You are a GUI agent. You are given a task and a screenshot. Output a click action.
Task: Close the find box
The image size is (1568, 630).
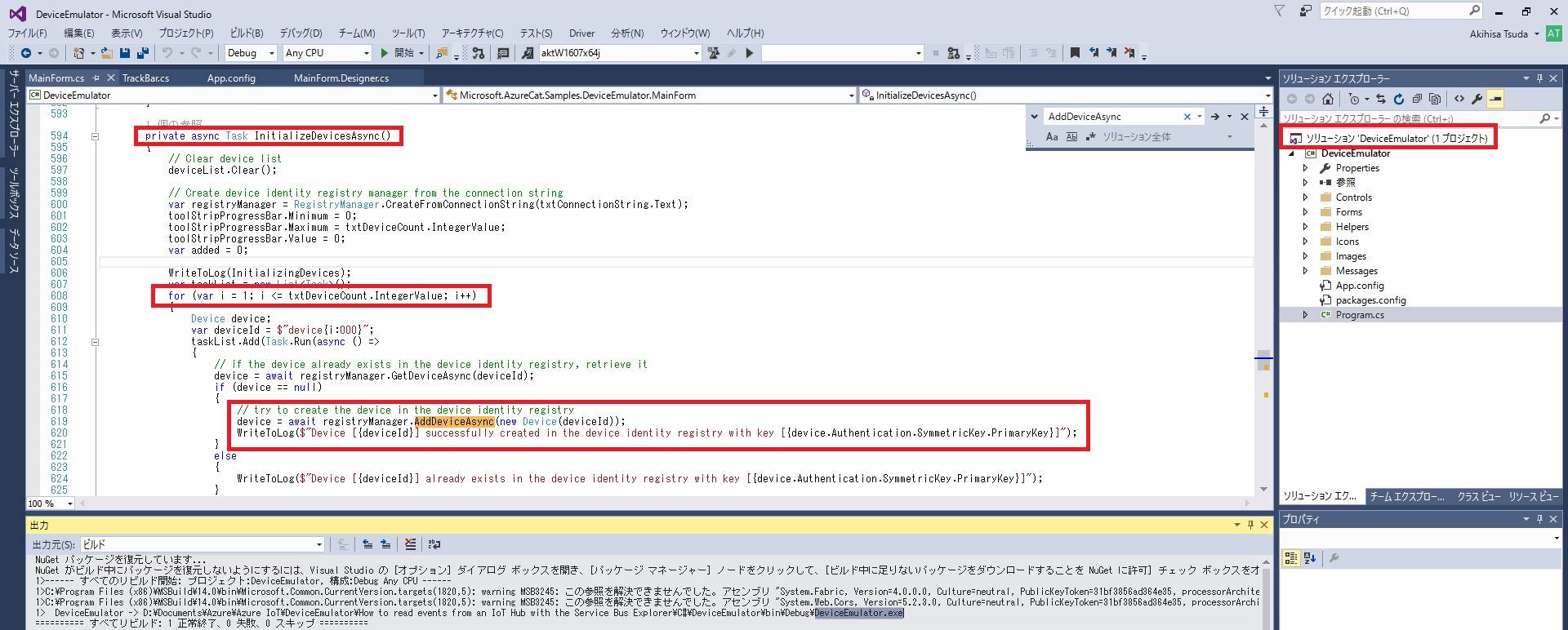pos(1245,117)
